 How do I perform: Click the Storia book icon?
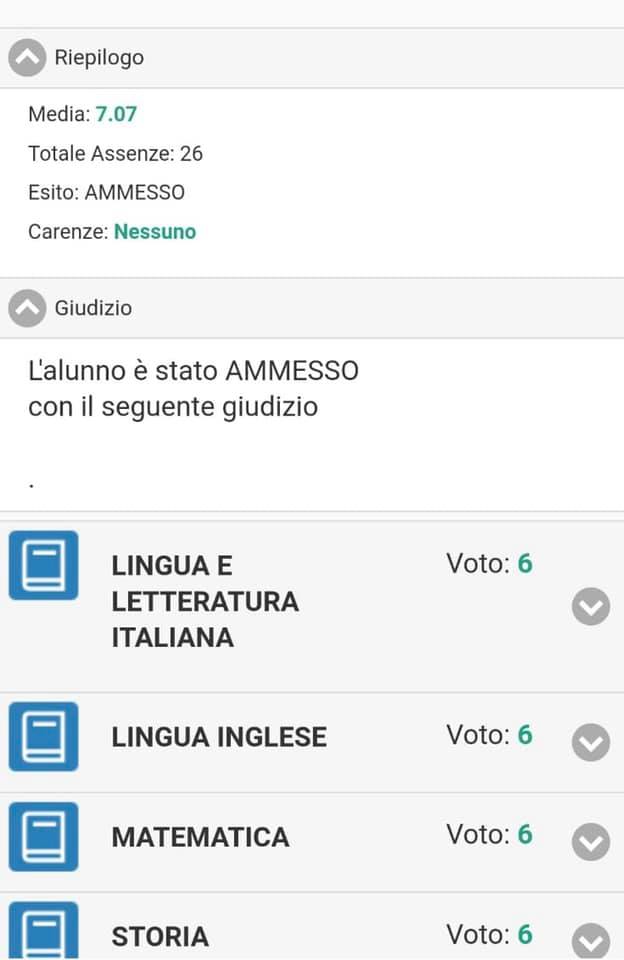click(x=43, y=931)
